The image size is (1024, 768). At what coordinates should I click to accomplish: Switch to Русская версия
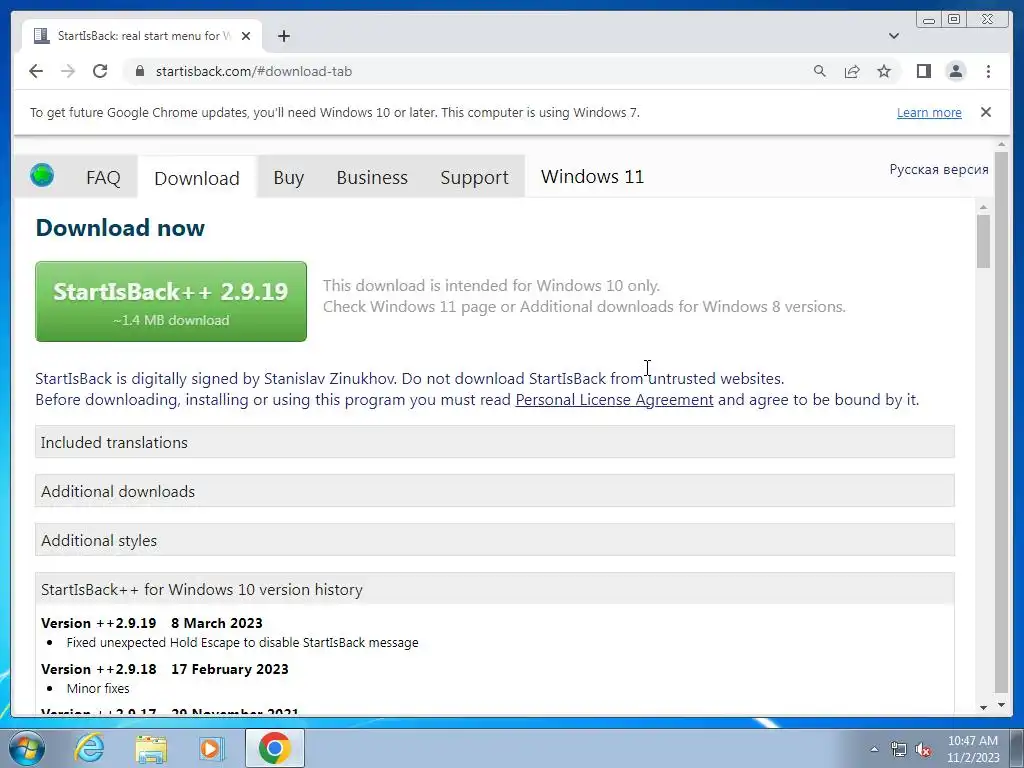(x=938, y=169)
